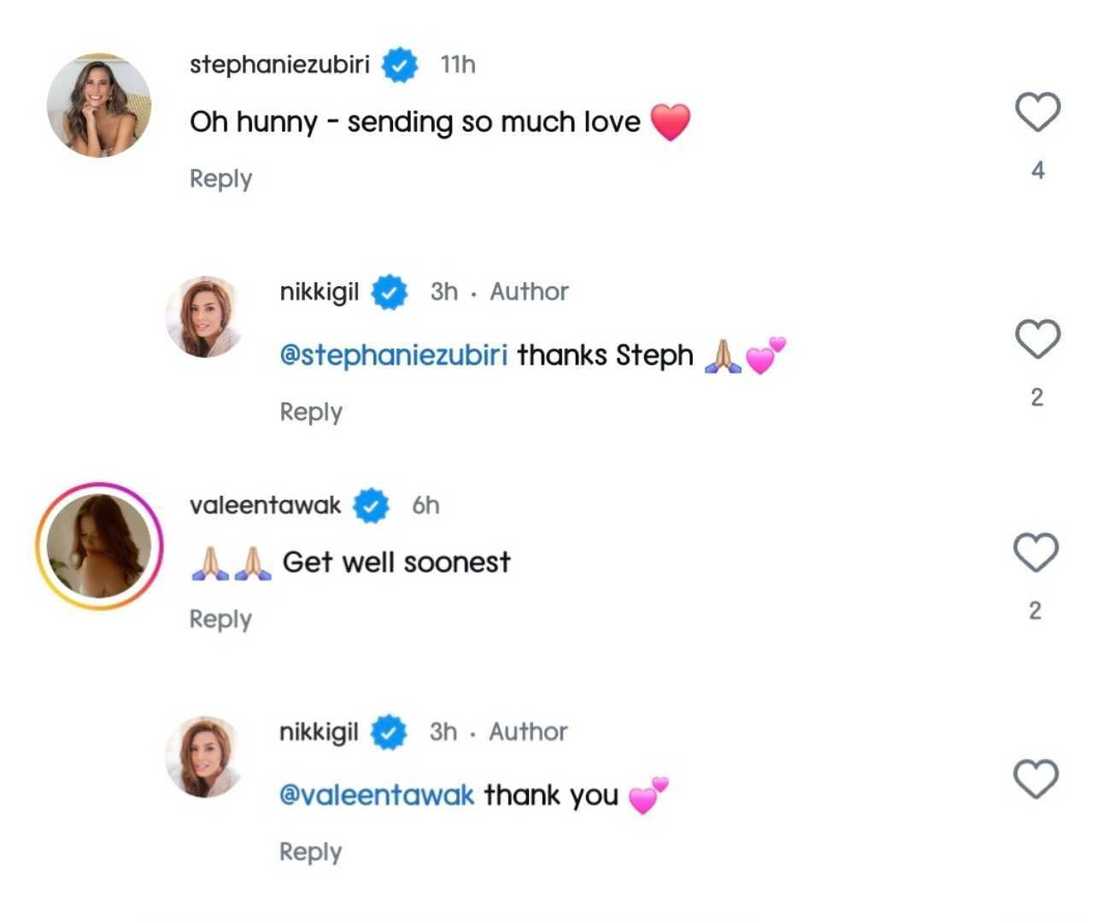Like stephaniezubiri's comment with the heart
This screenshot has width=1120, height=923.
coord(1037,112)
